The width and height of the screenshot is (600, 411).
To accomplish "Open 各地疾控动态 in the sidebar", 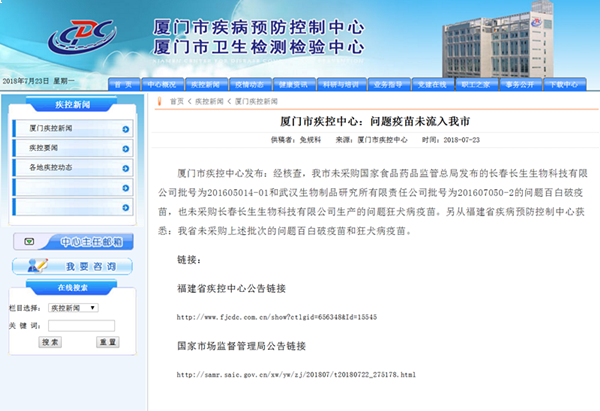I will [x=73, y=168].
